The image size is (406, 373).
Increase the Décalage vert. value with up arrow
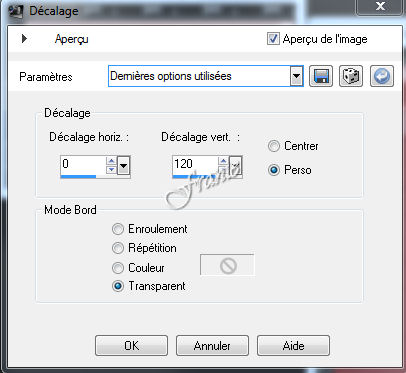[223, 161]
